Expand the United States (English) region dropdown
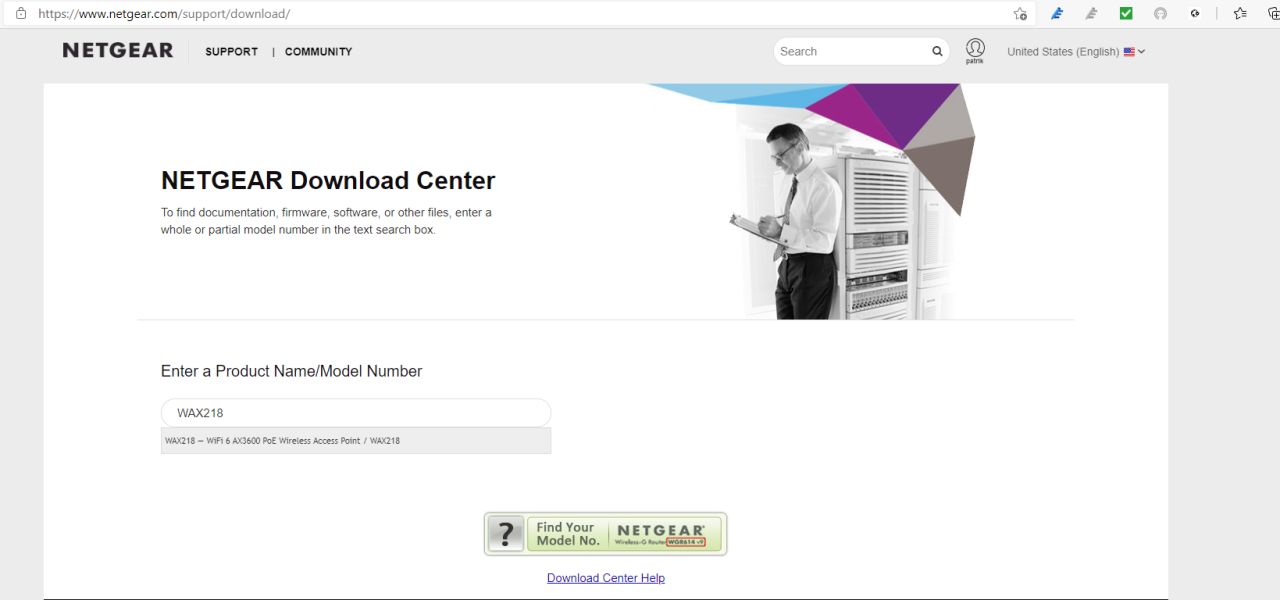The width and height of the screenshot is (1280, 600). click(1076, 52)
